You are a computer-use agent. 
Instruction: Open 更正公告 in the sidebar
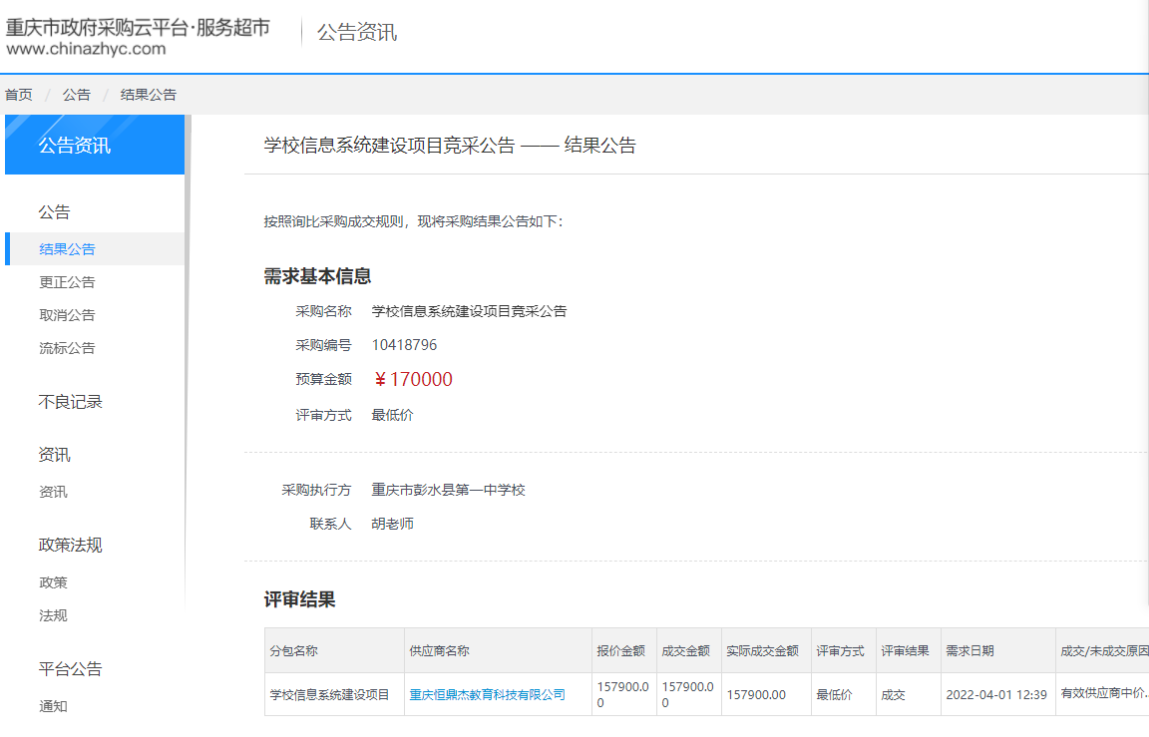[x=67, y=282]
